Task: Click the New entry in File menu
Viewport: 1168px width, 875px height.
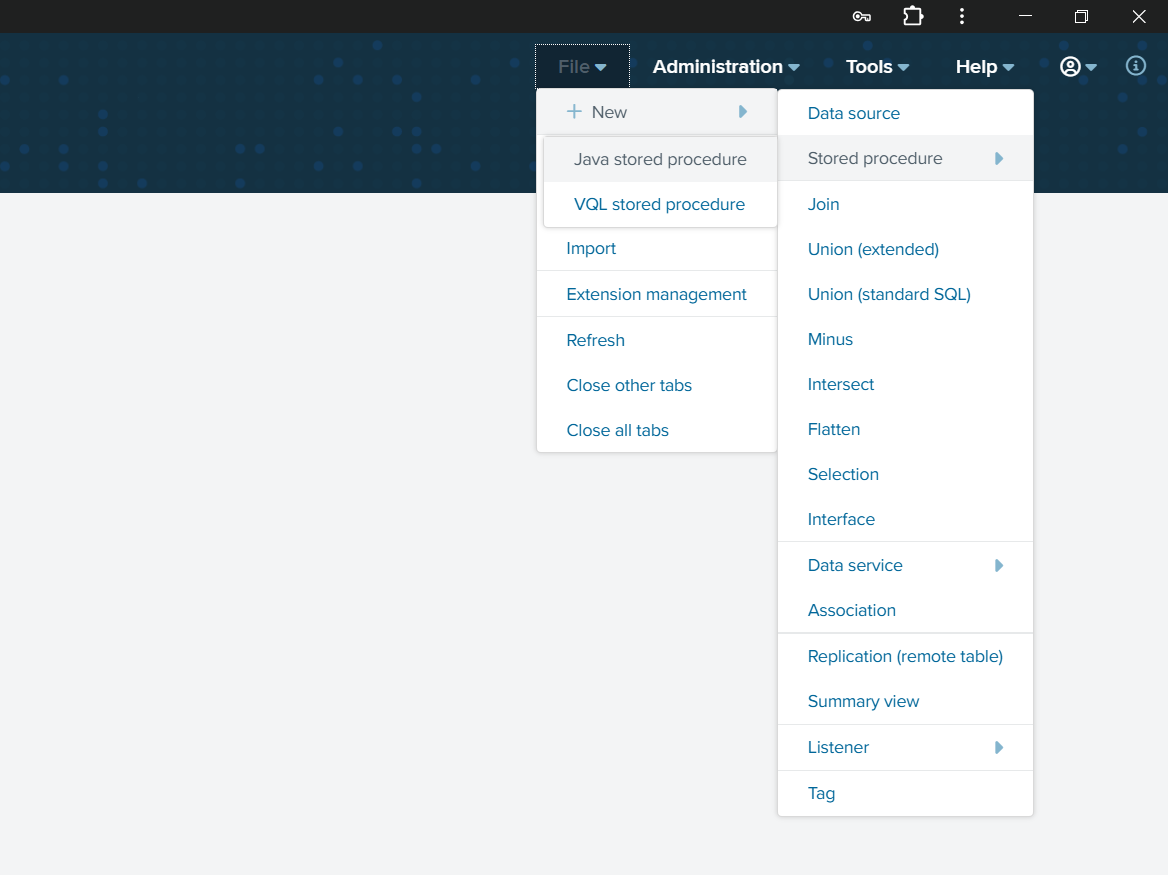Action: point(656,112)
